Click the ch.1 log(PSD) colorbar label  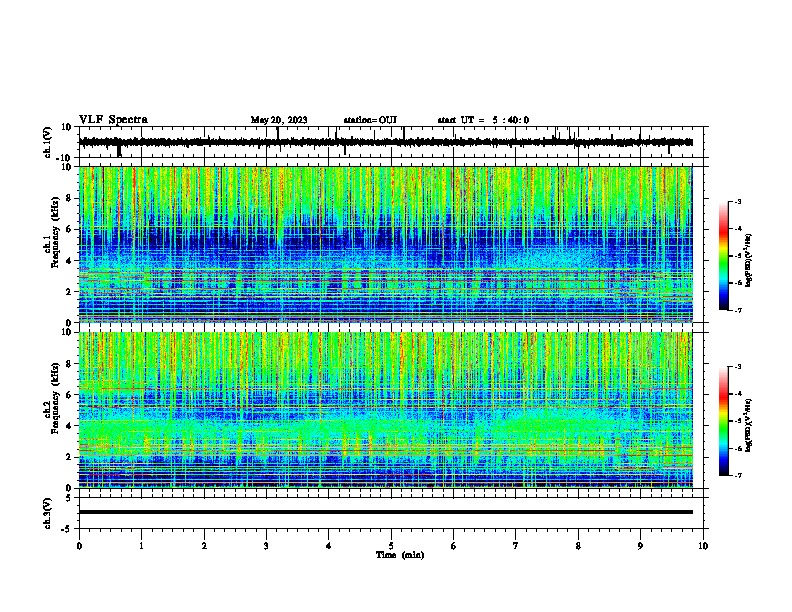click(x=749, y=261)
